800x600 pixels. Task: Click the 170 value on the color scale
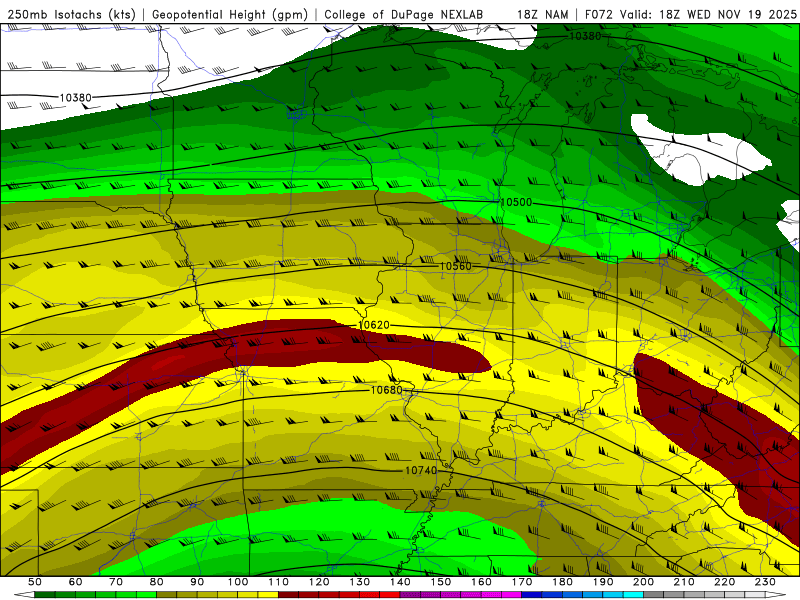[x=521, y=582]
